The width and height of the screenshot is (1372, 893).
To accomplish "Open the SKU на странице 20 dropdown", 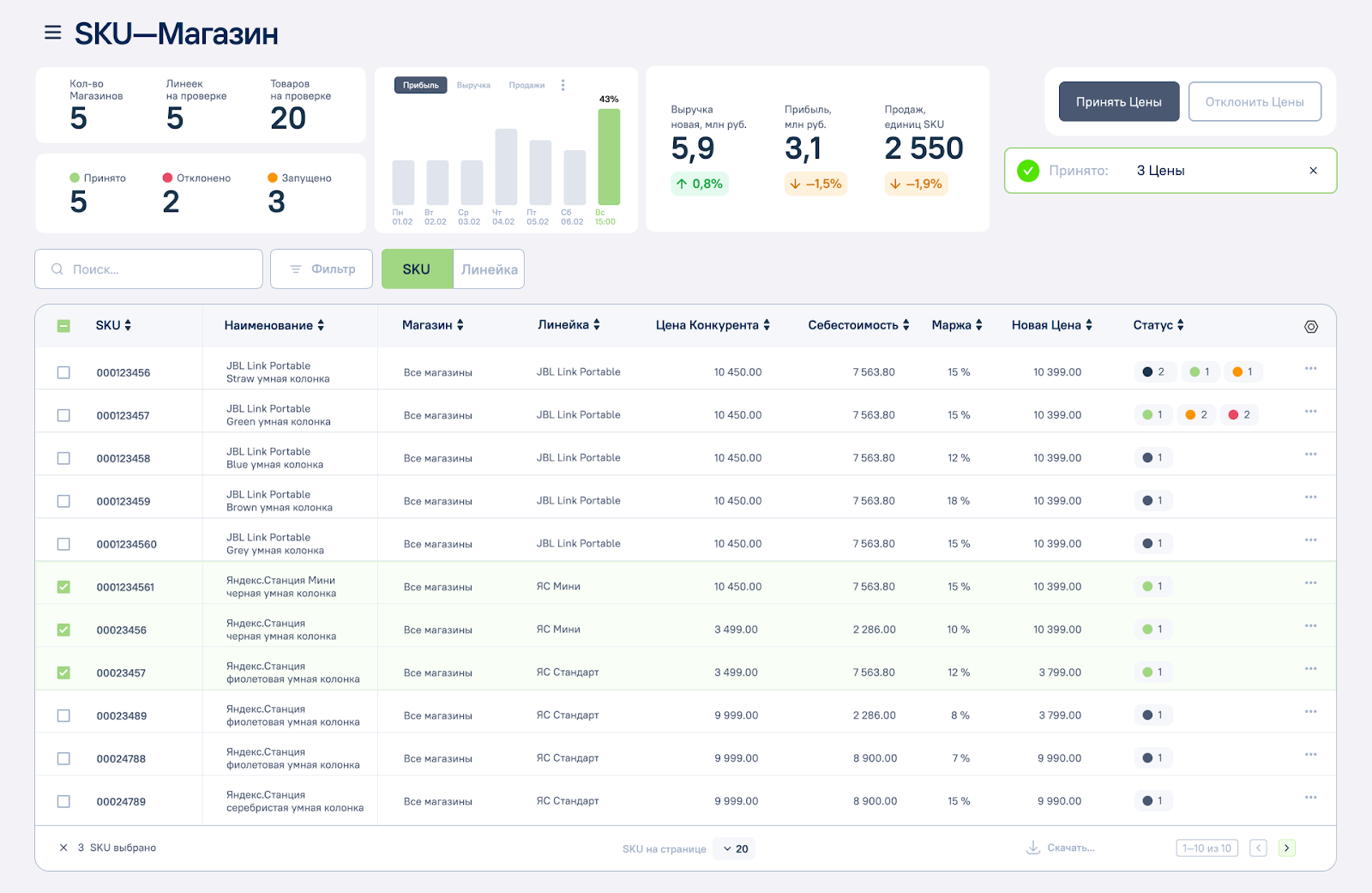I will (735, 848).
